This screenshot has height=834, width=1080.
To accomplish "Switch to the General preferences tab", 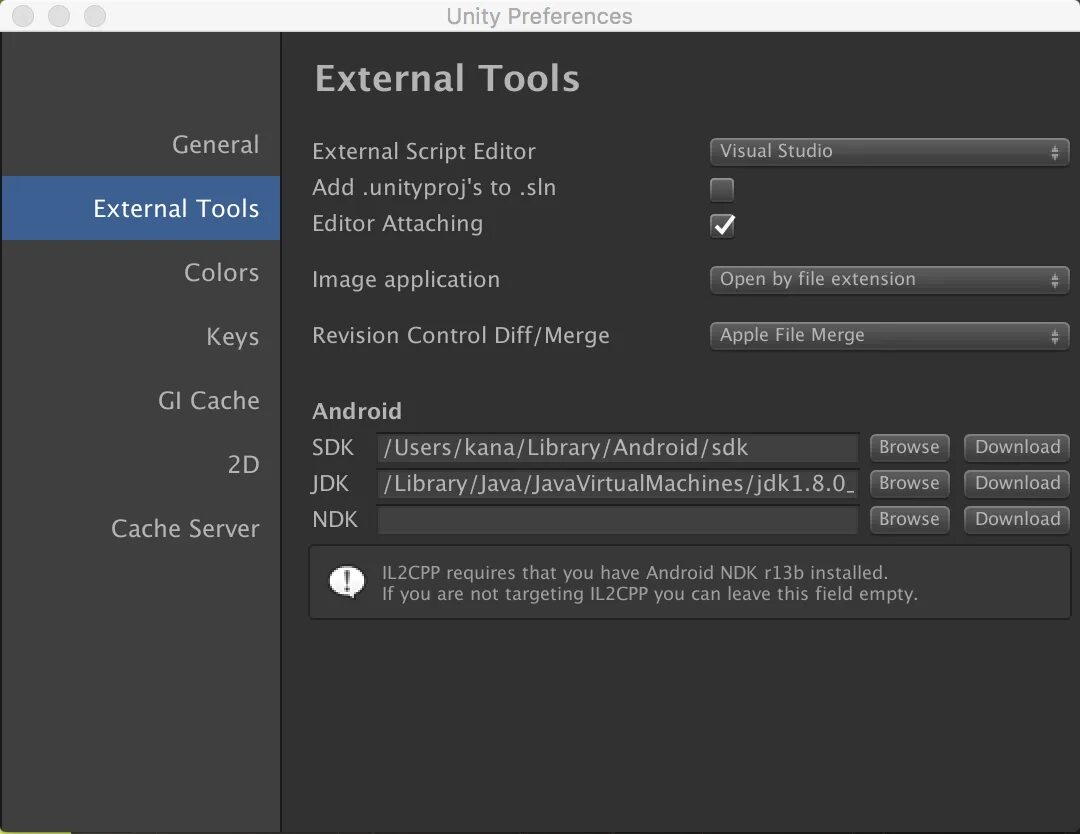I will click(215, 145).
